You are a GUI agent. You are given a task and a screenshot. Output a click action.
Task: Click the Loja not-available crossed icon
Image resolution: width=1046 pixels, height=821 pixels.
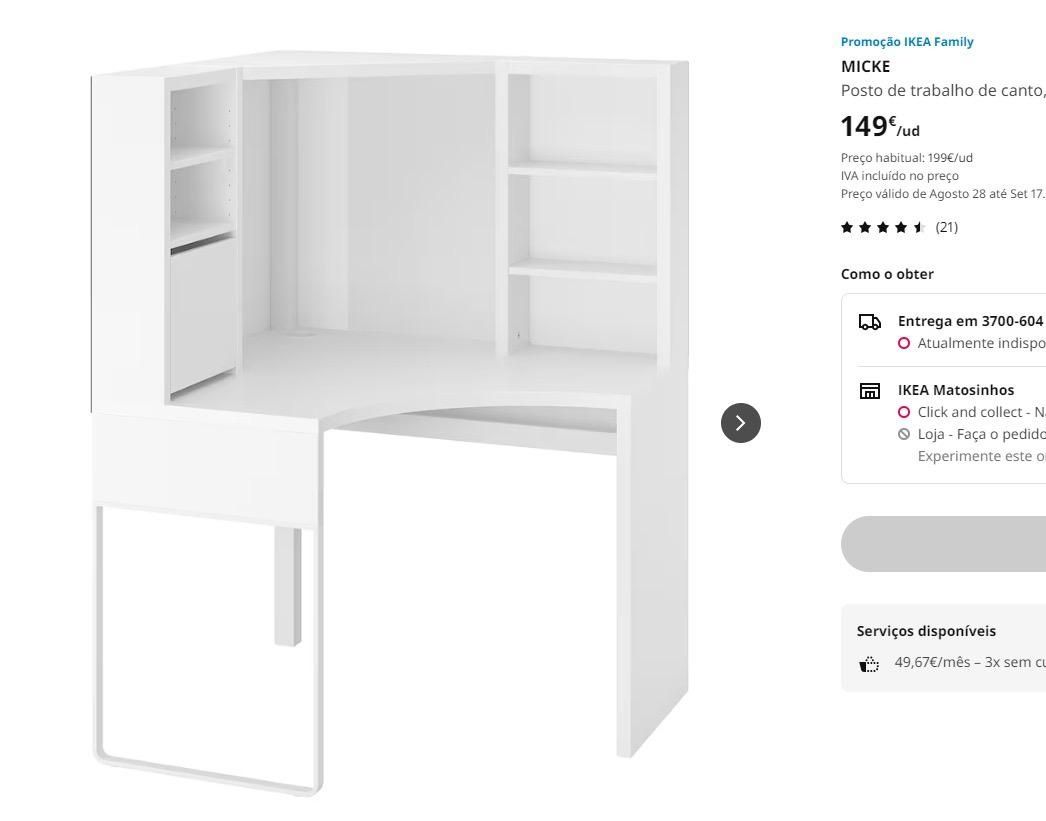(904, 434)
